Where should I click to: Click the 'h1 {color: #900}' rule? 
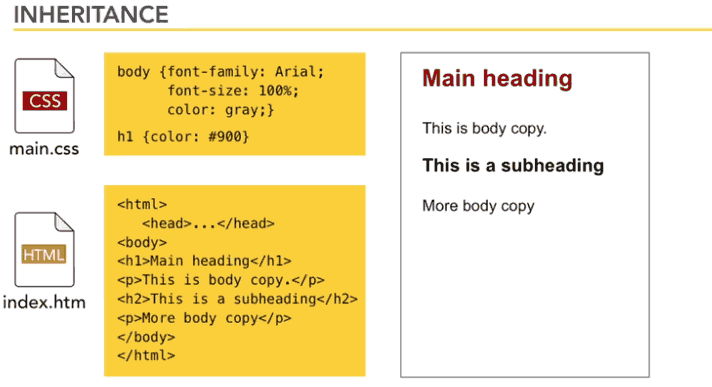click(x=183, y=136)
